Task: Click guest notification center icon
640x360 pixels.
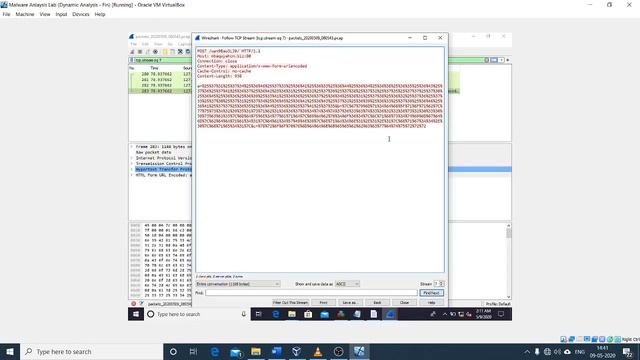Action: click(x=501, y=314)
